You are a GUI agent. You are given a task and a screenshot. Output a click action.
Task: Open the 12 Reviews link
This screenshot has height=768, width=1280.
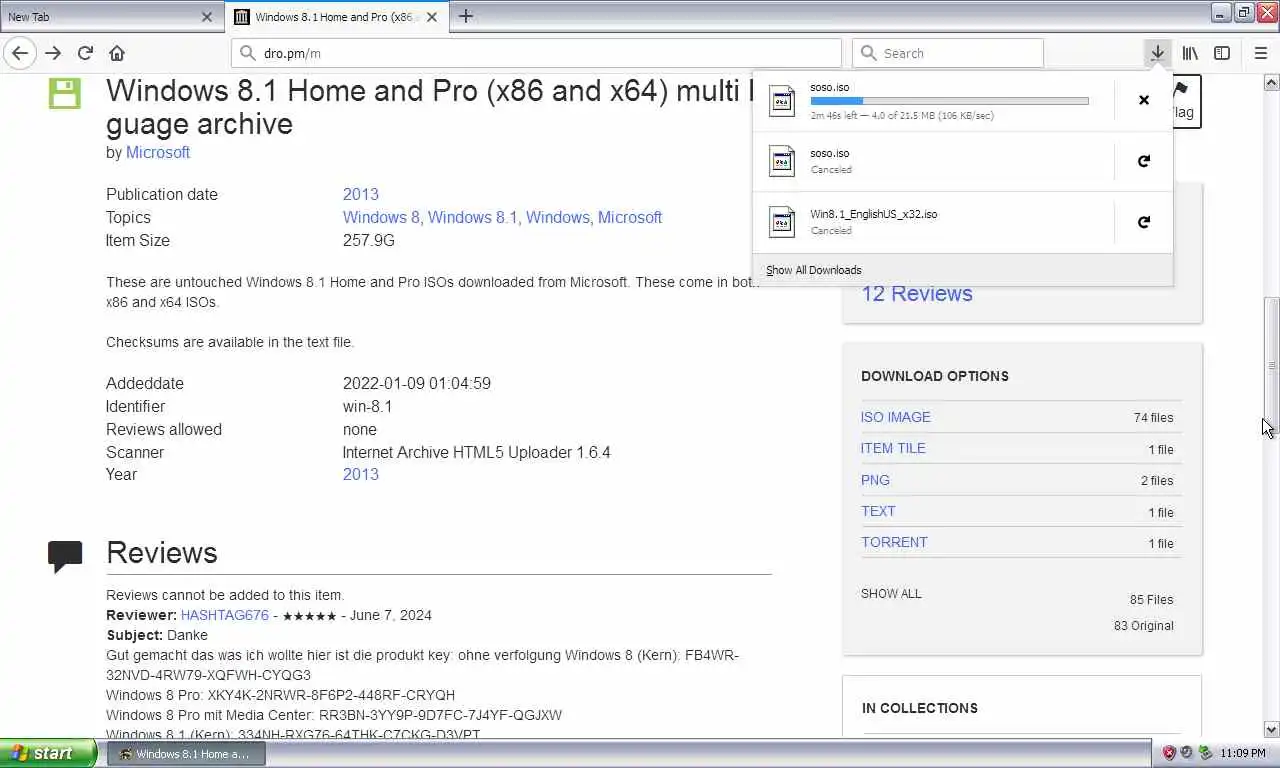point(917,293)
